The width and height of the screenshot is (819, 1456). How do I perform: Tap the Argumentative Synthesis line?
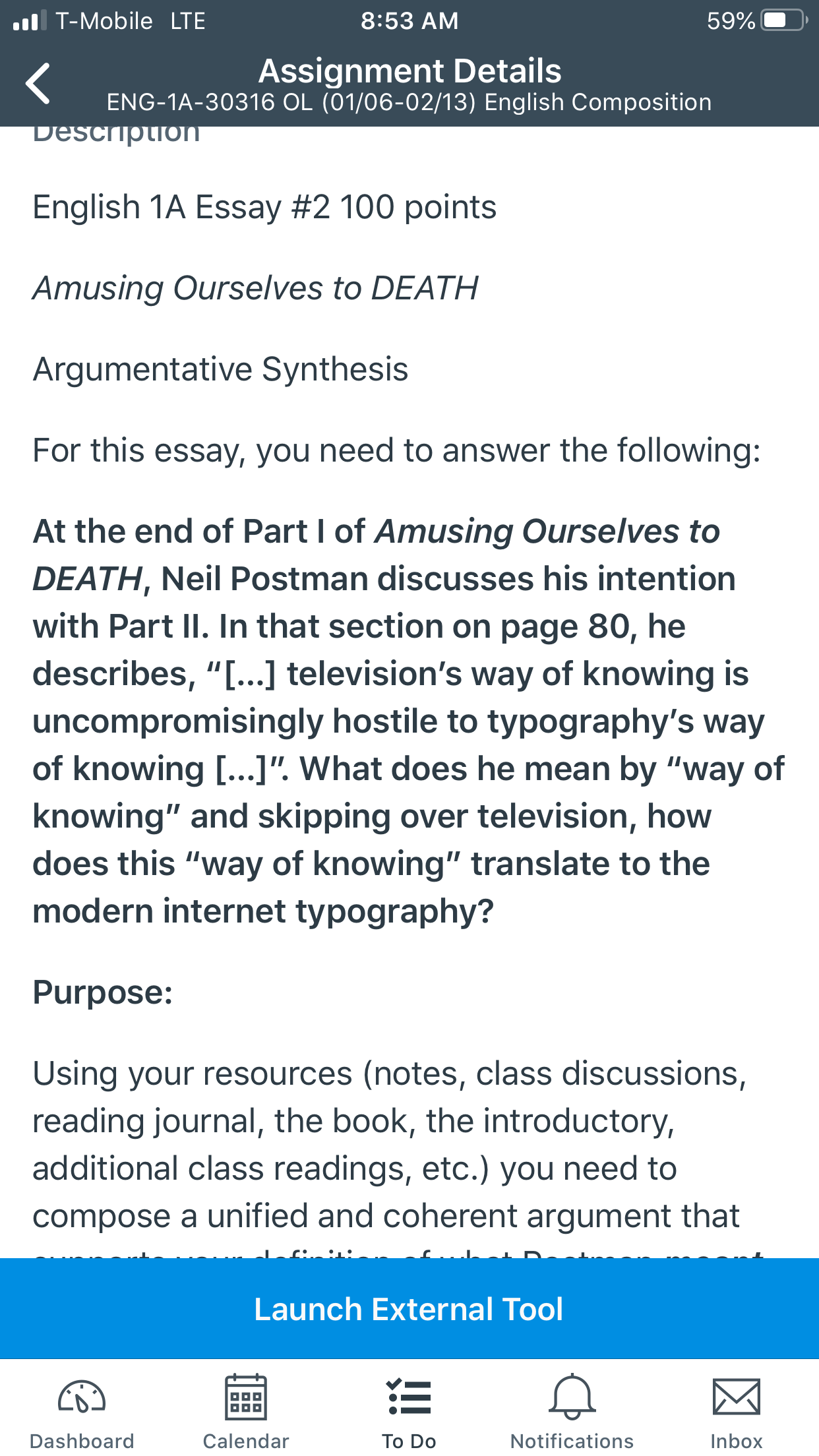pyautogui.click(x=221, y=369)
